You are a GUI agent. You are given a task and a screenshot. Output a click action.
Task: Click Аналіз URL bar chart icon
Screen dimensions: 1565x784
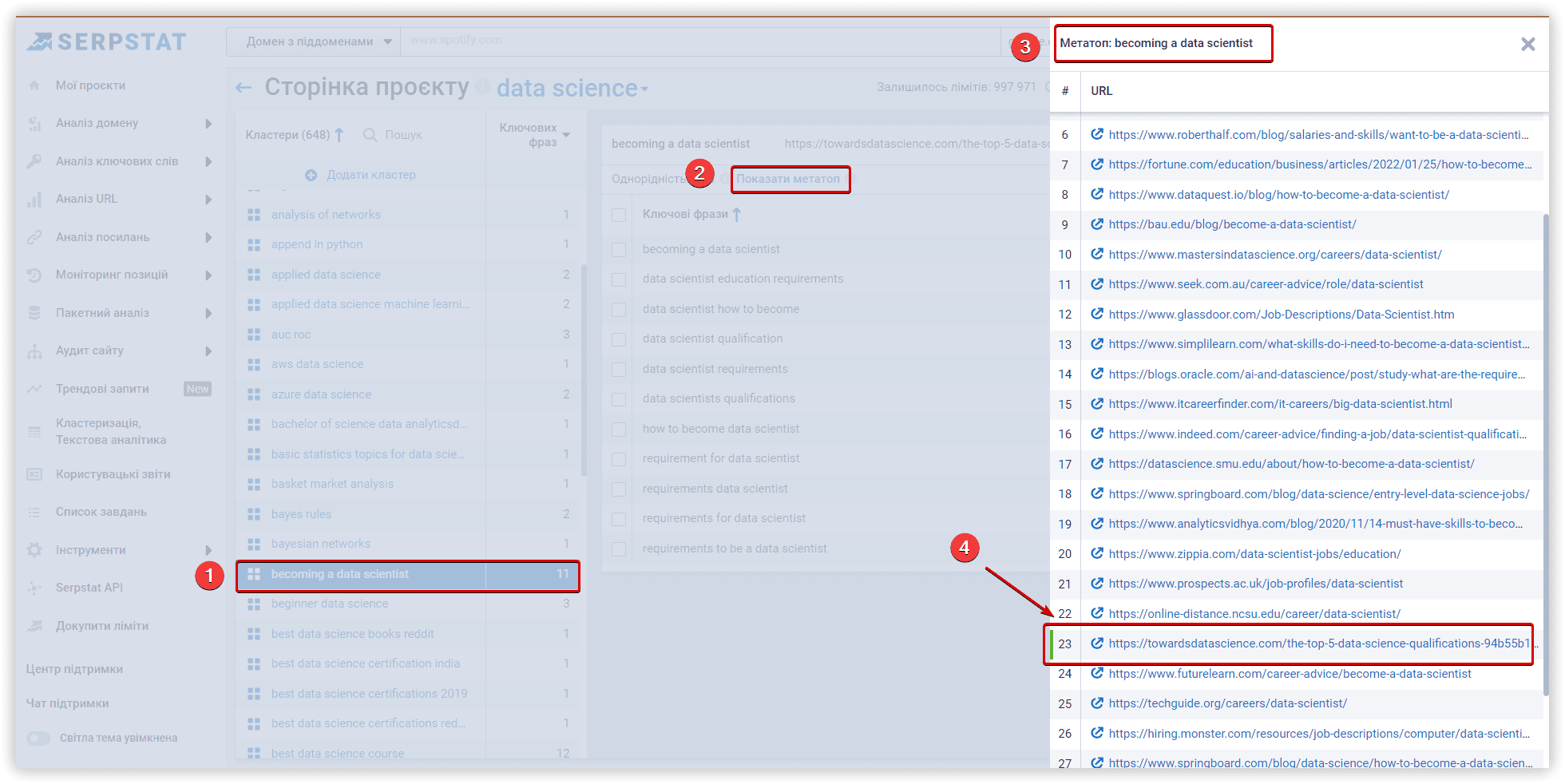(x=34, y=199)
